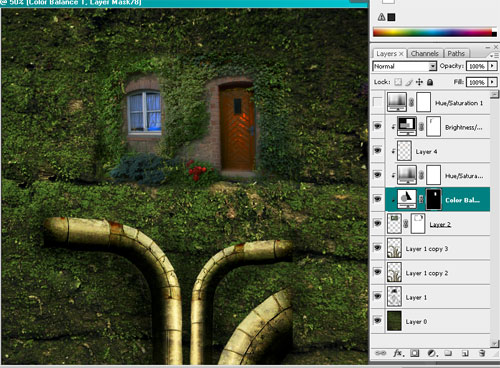
Task: Click the Layer 1 copy 3 thumbnail
Action: [394, 248]
